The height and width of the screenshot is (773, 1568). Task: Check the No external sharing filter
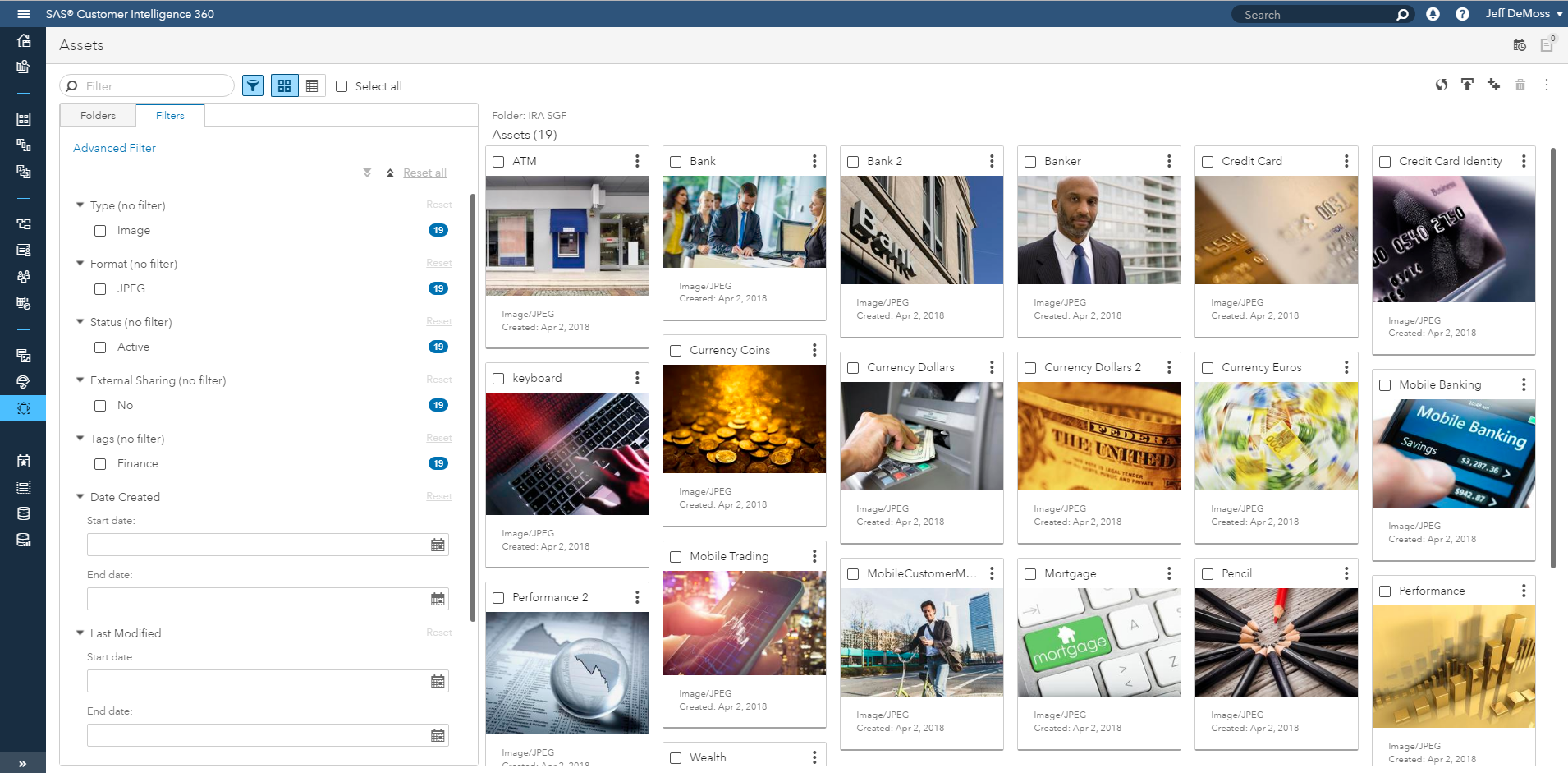100,406
